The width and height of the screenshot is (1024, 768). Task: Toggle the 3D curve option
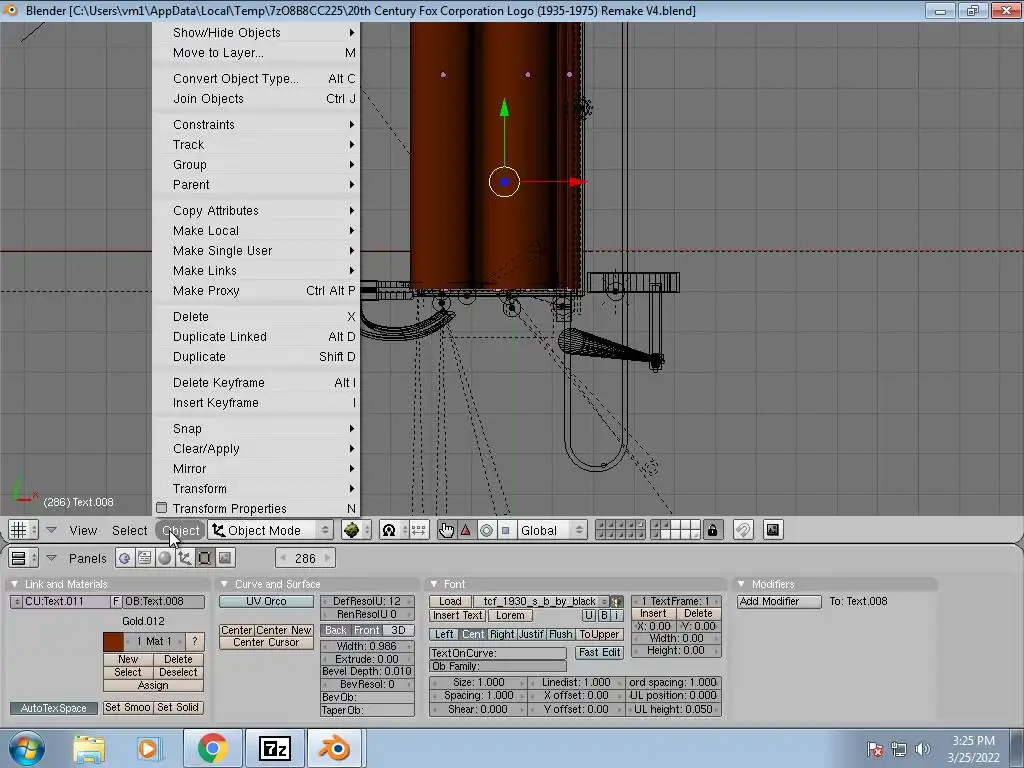click(398, 630)
